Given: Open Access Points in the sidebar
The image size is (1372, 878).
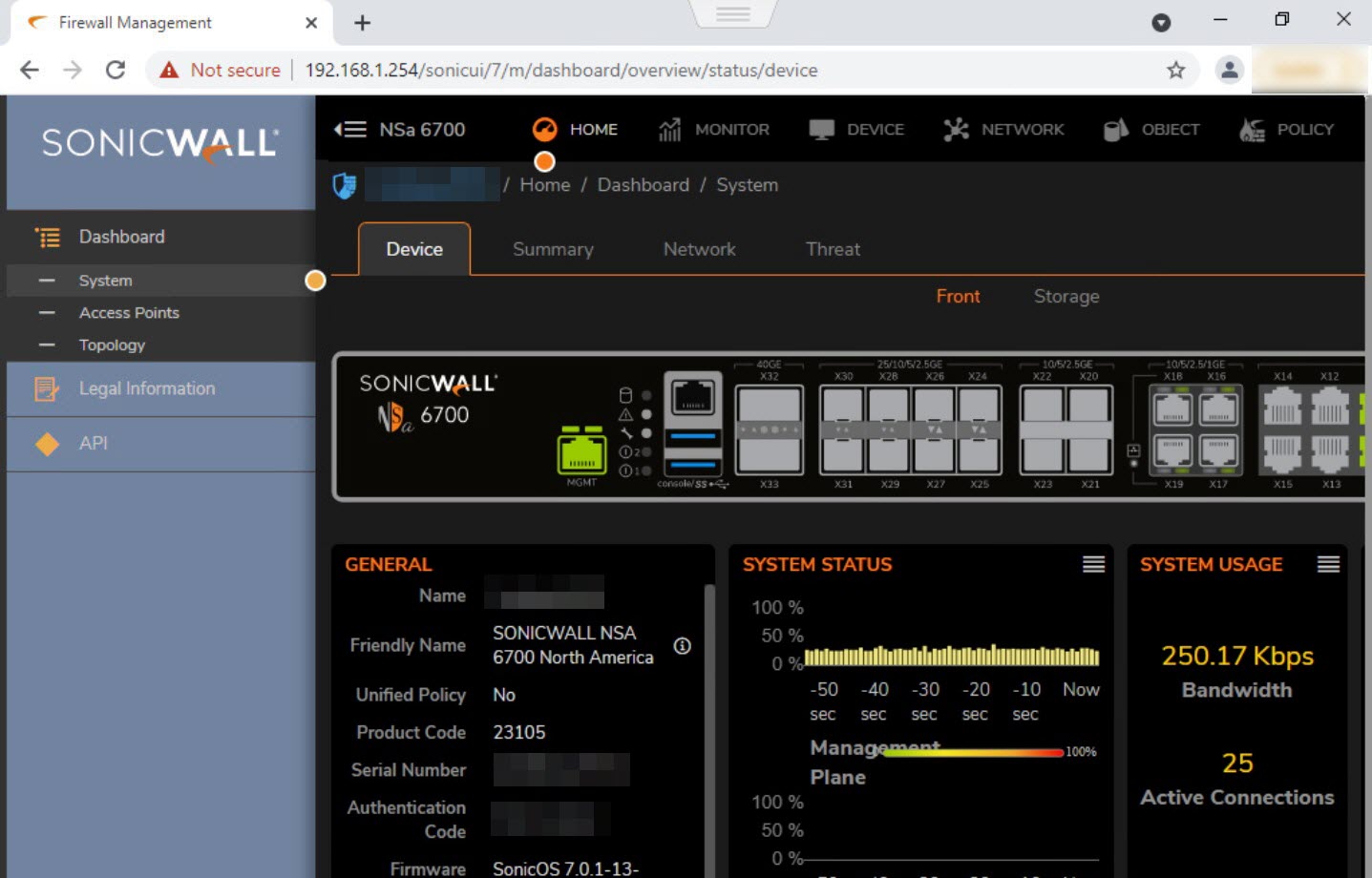Looking at the screenshot, I should pyautogui.click(x=129, y=313).
